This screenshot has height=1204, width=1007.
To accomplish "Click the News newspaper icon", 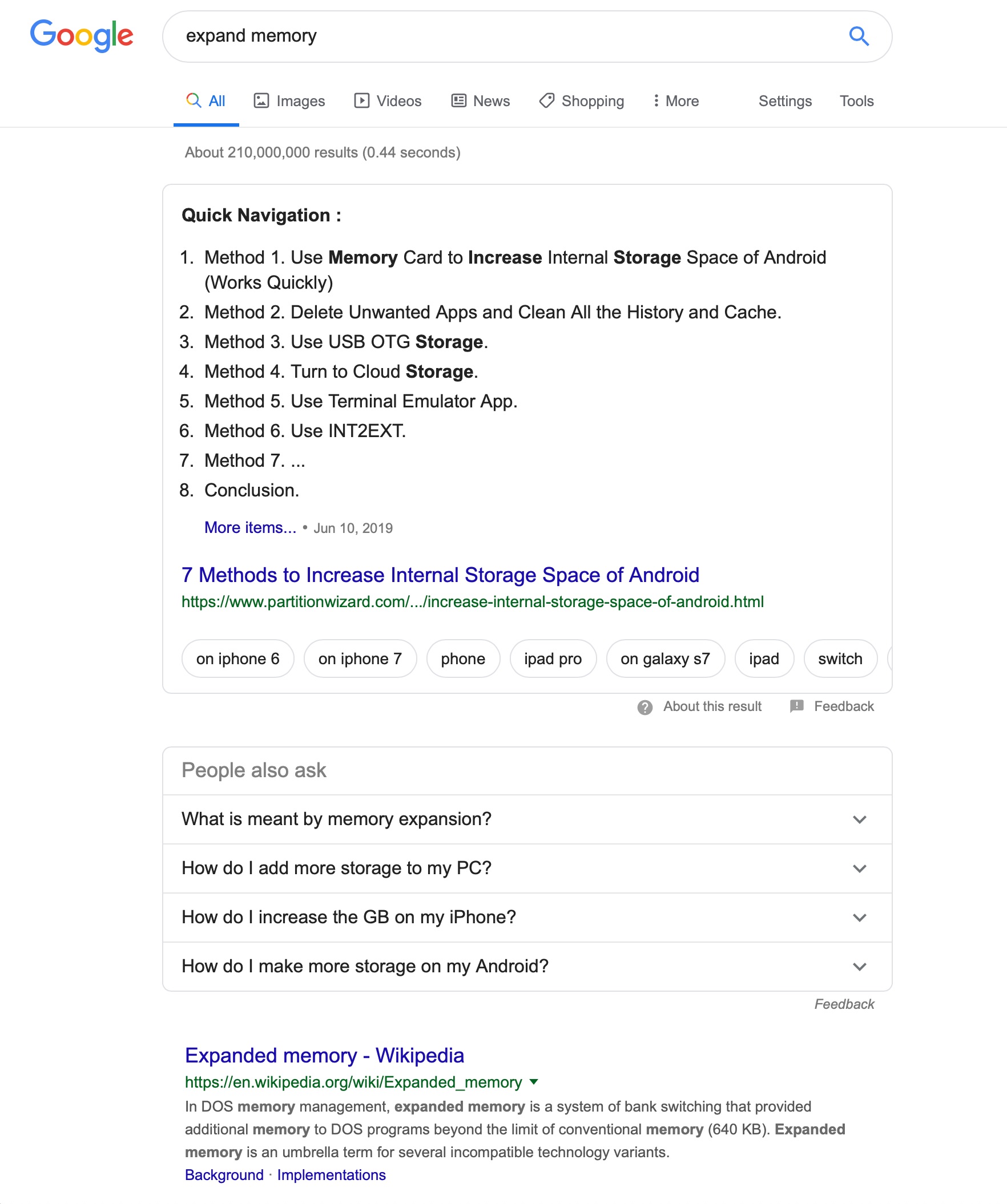I will 459,101.
